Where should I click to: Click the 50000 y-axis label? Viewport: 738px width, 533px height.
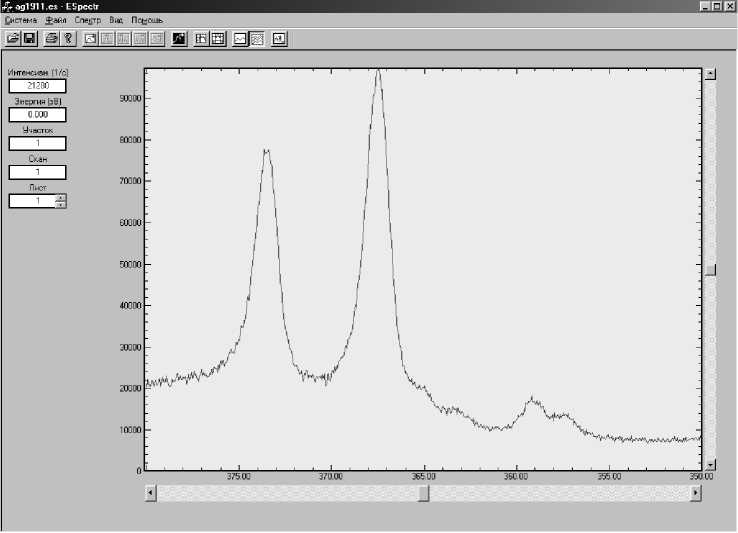[x=130, y=264]
